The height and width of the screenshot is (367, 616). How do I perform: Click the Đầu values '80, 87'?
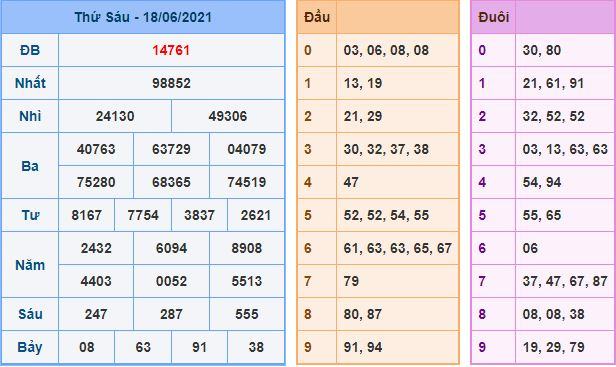pos(363,314)
